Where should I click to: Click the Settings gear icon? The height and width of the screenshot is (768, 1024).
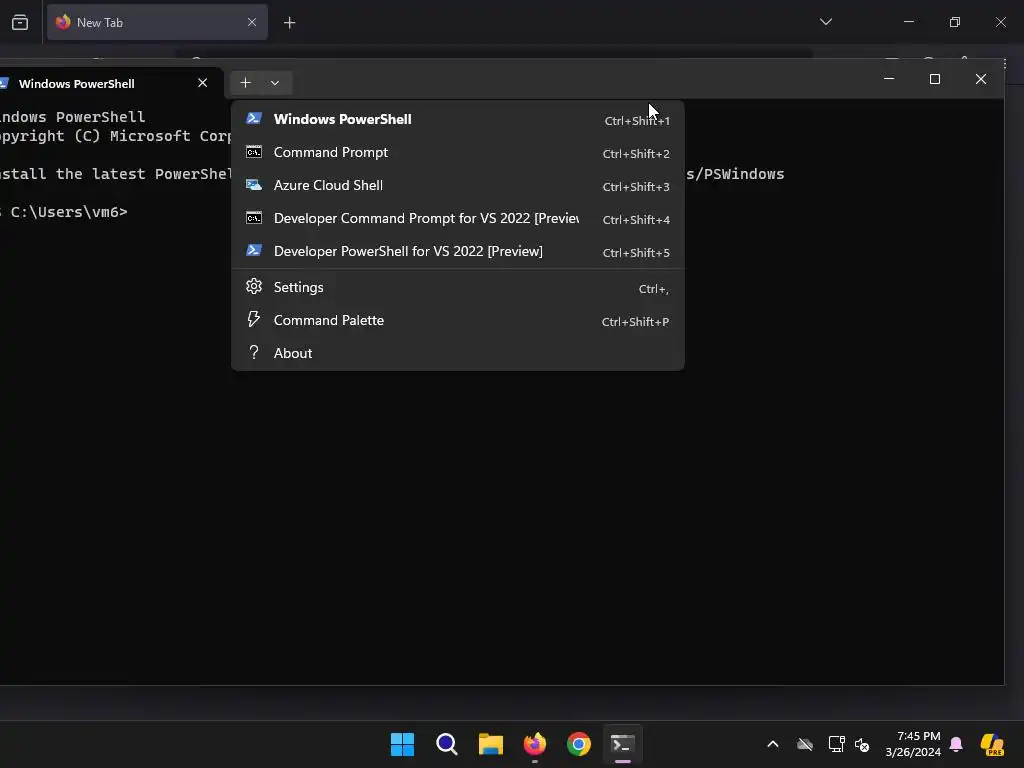coord(254,287)
